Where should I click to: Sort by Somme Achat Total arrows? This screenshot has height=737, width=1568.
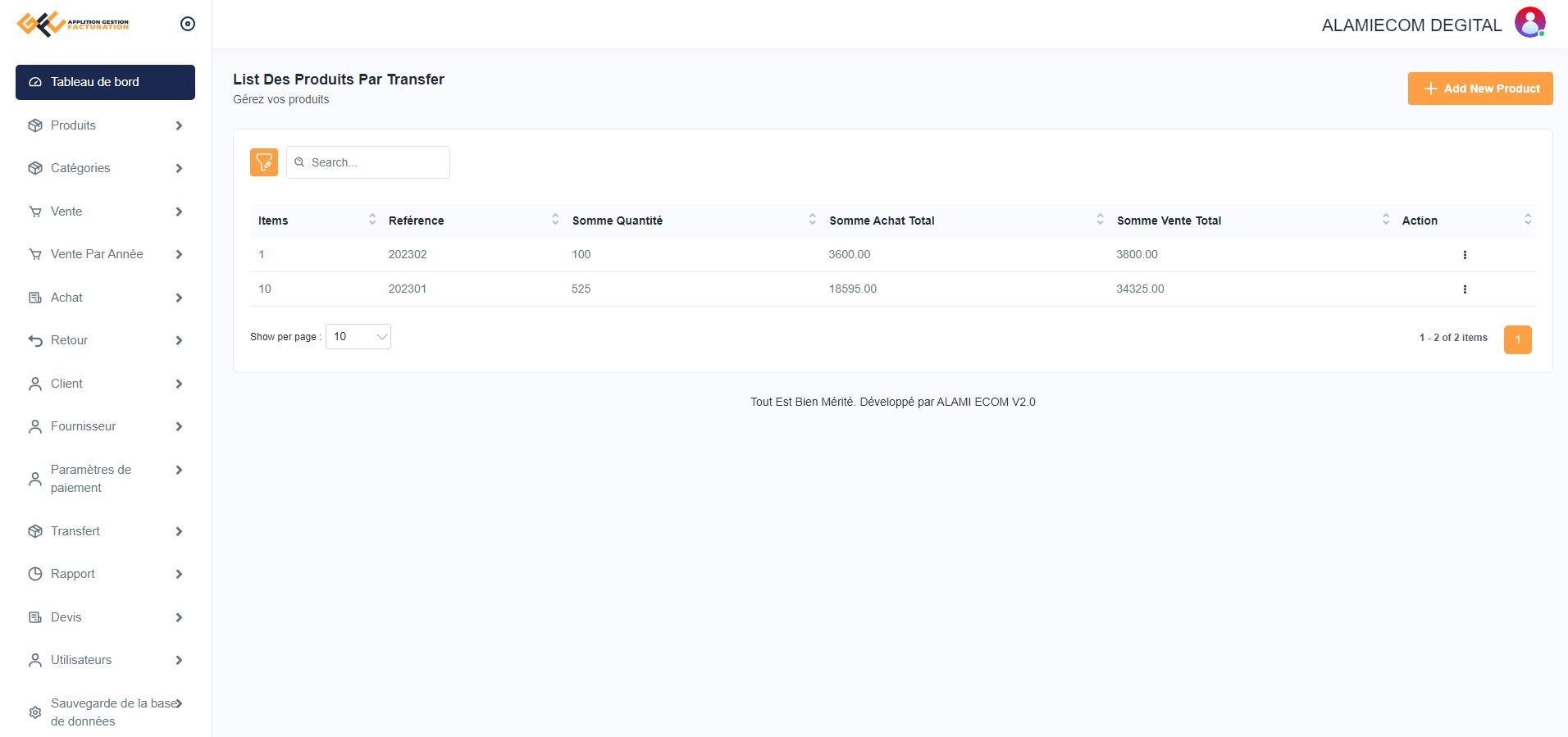(x=1100, y=220)
